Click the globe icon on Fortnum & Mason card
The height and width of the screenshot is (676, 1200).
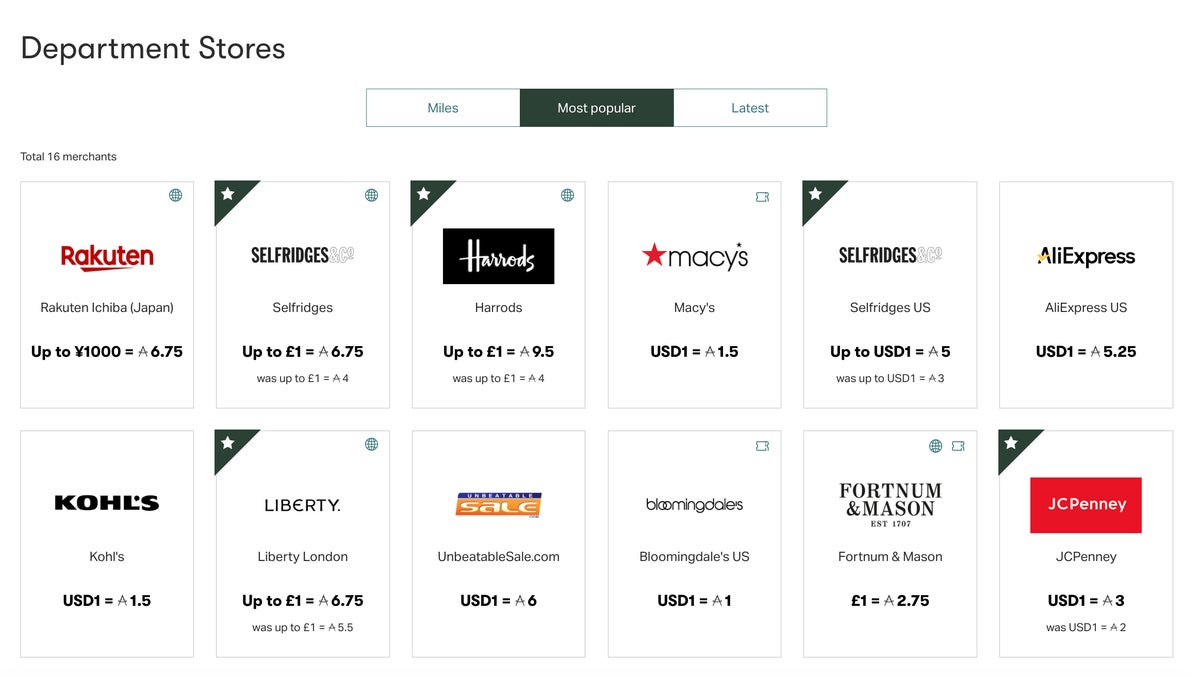936,446
